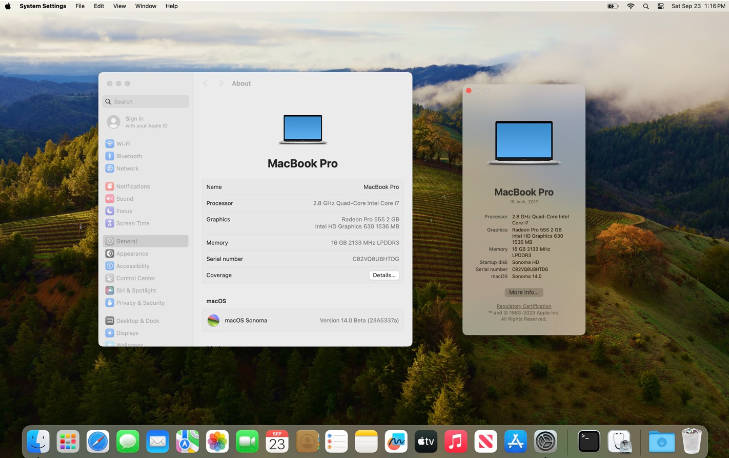Image resolution: width=729 pixels, height=458 pixels.
Task: Open Reminders from the Dock
Action: click(x=337, y=441)
